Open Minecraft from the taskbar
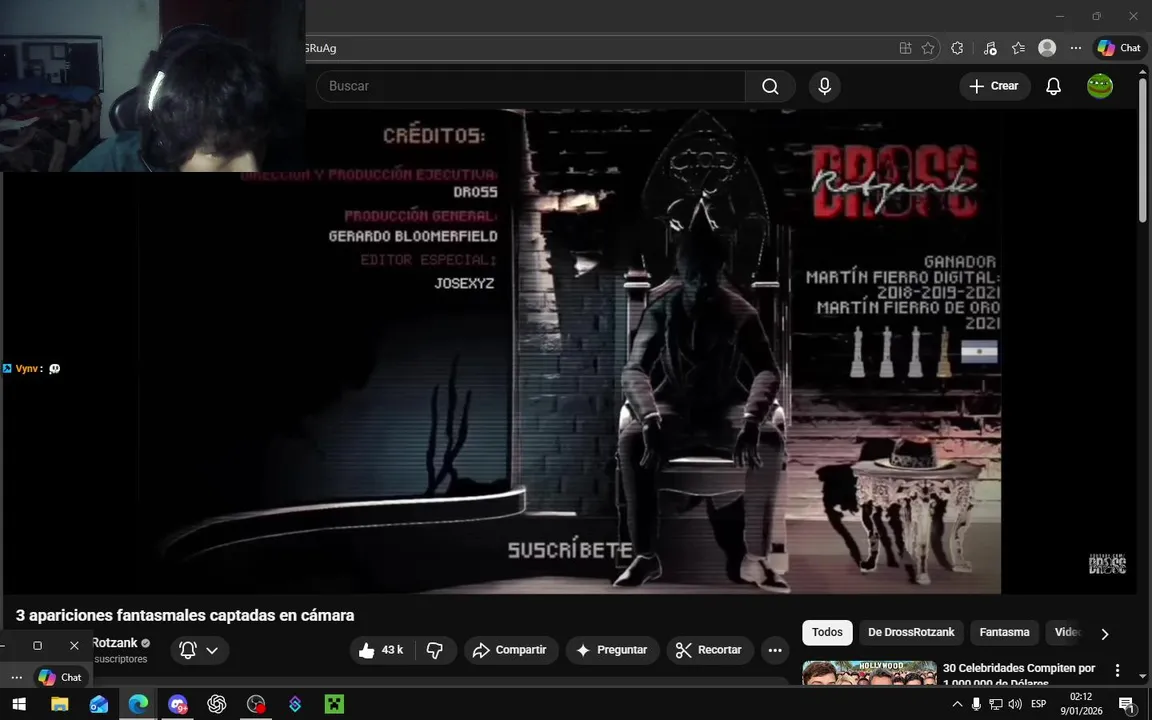This screenshot has height=720, width=1152. click(x=334, y=704)
